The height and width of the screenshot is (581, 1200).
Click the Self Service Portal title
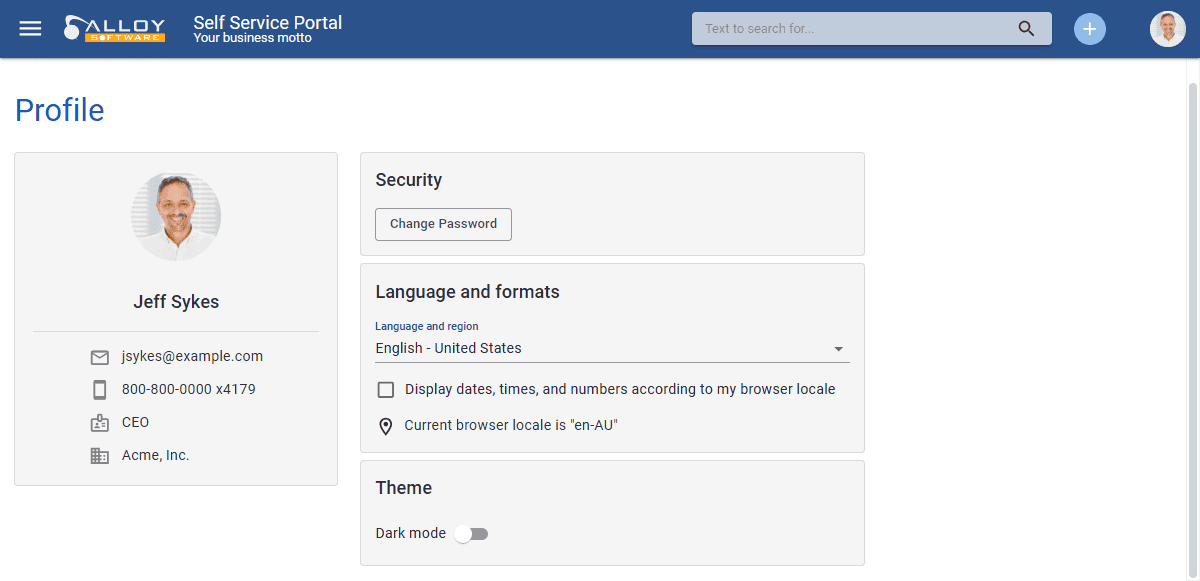coord(268,22)
